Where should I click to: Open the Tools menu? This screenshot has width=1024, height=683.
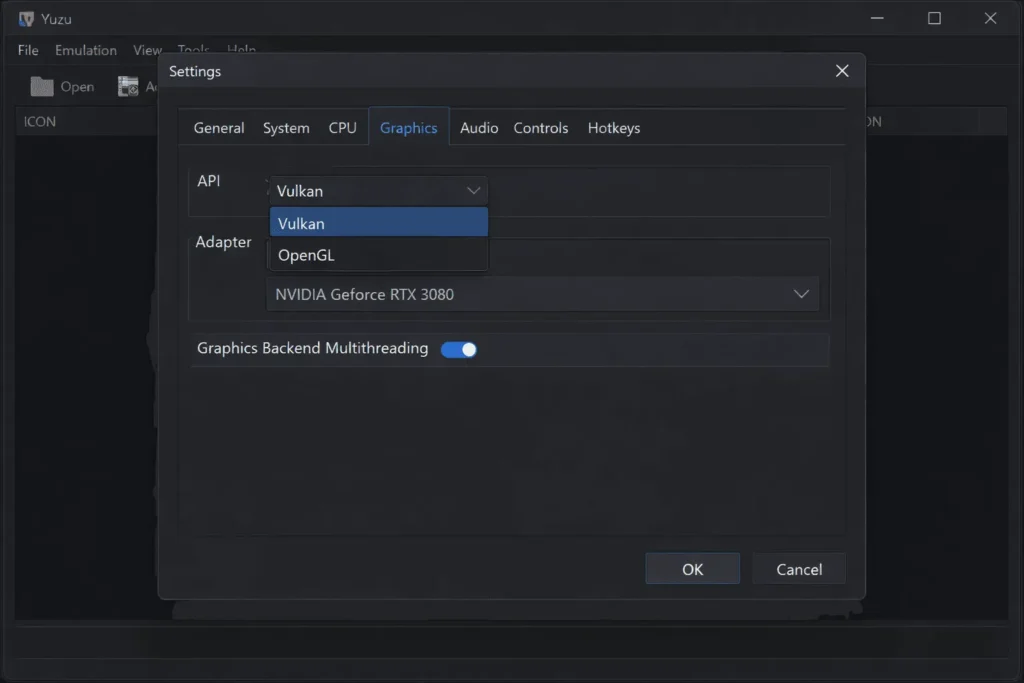click(x=192, y=50)
